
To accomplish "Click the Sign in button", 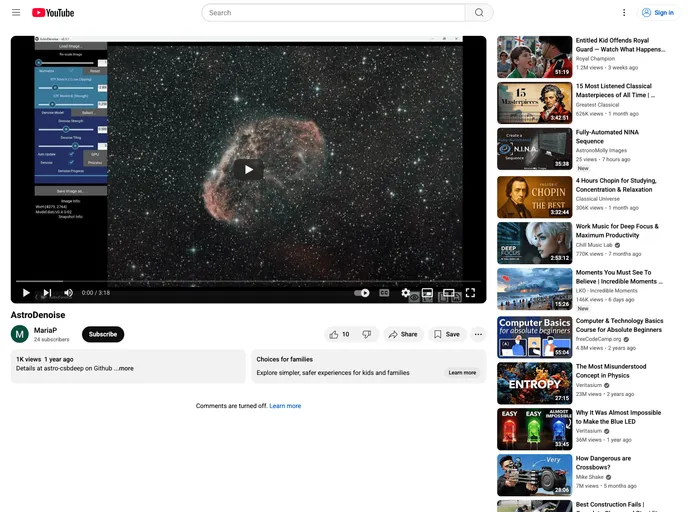I will (658, 13).
